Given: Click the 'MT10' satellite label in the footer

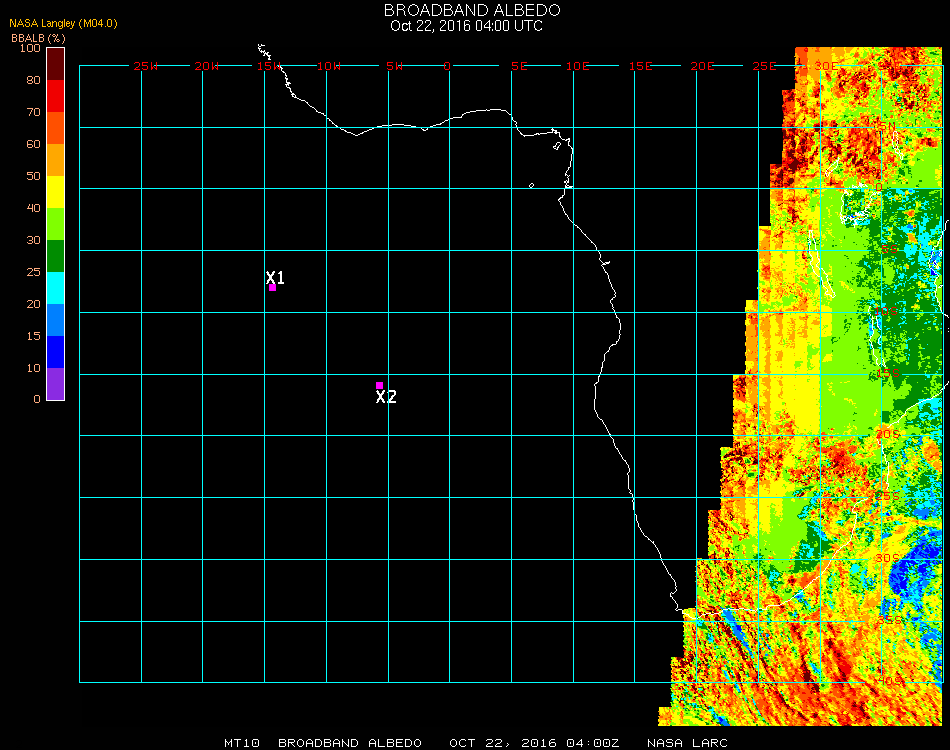Looking at the screenshot, I should pos(242,743).
